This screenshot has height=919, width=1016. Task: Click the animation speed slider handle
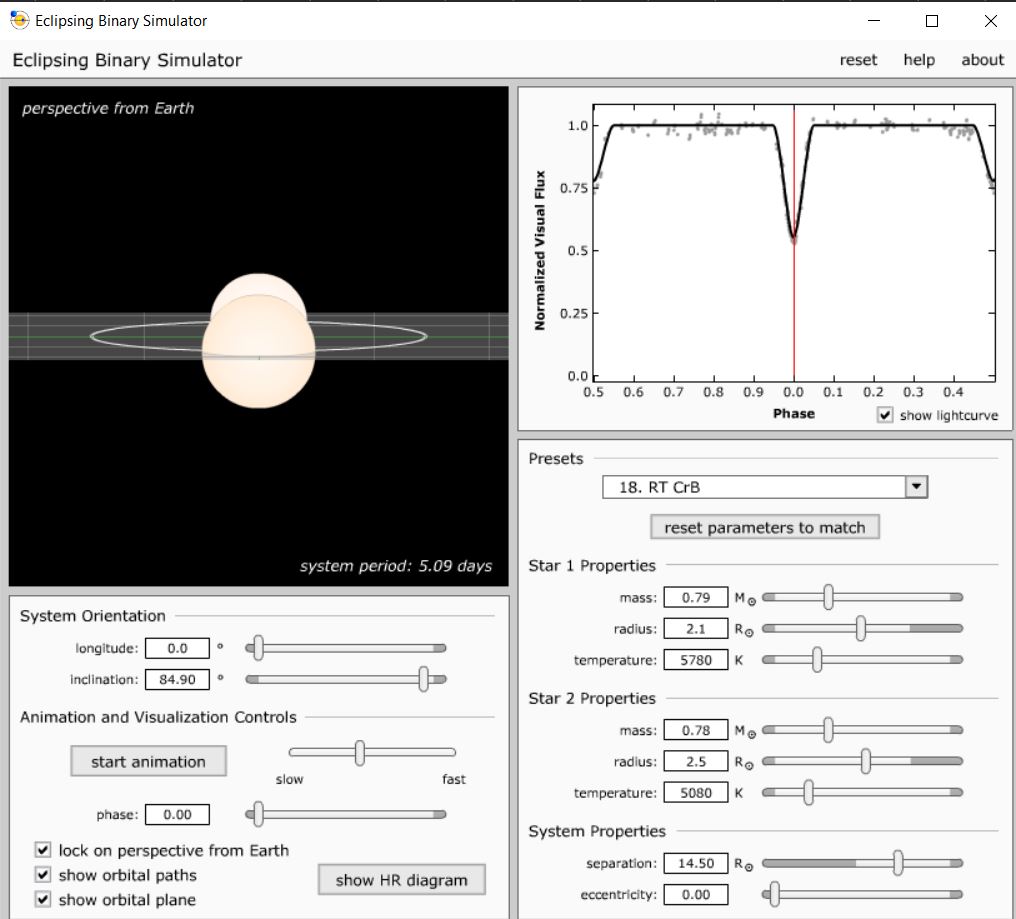(360, 752)
